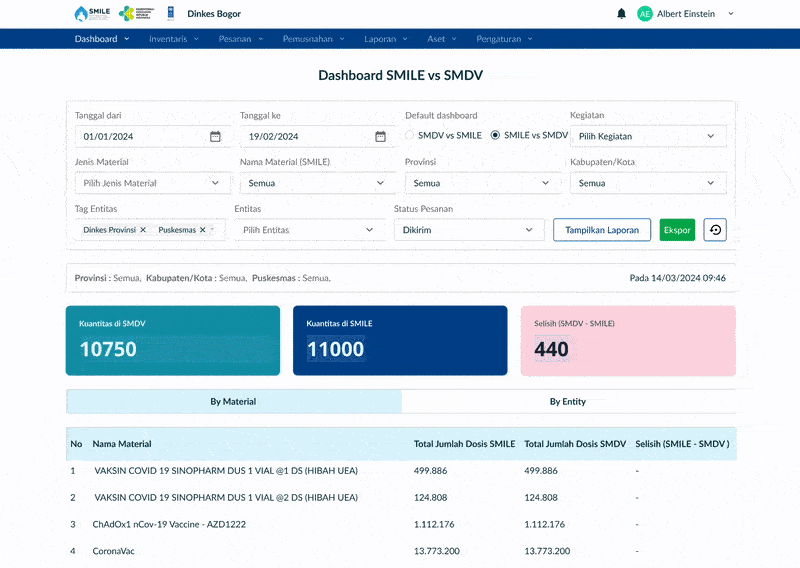Click the 13.773.200 SMDV dose value
This screenshot has width=800, height=568.
547,551
